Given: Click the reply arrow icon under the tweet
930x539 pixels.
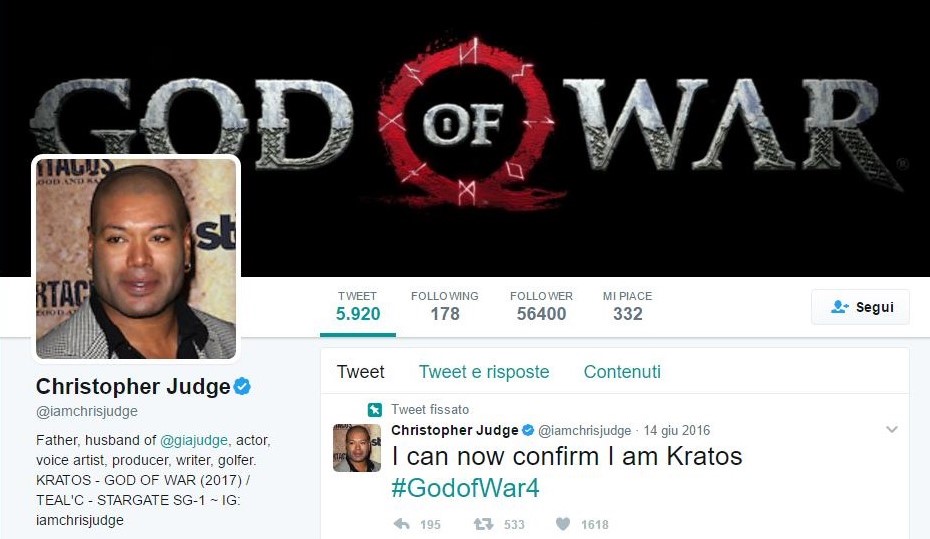Looking at the screenshot, I should 402,524.
